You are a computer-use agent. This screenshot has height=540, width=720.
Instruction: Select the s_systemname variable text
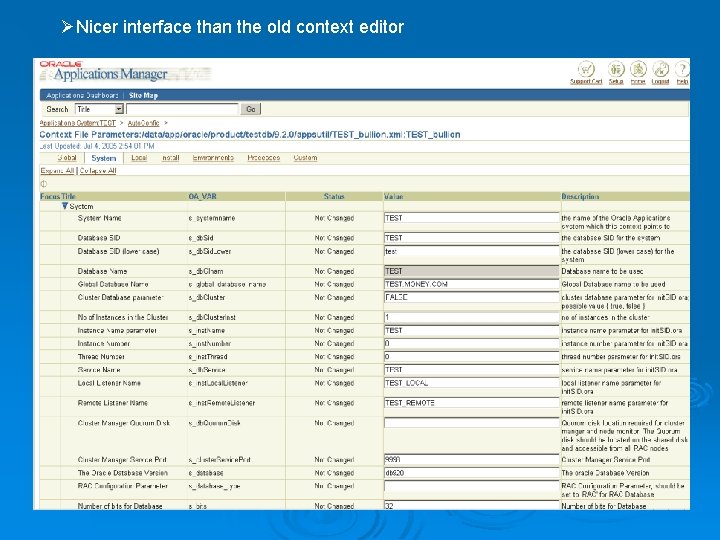[x=212, y=218]
